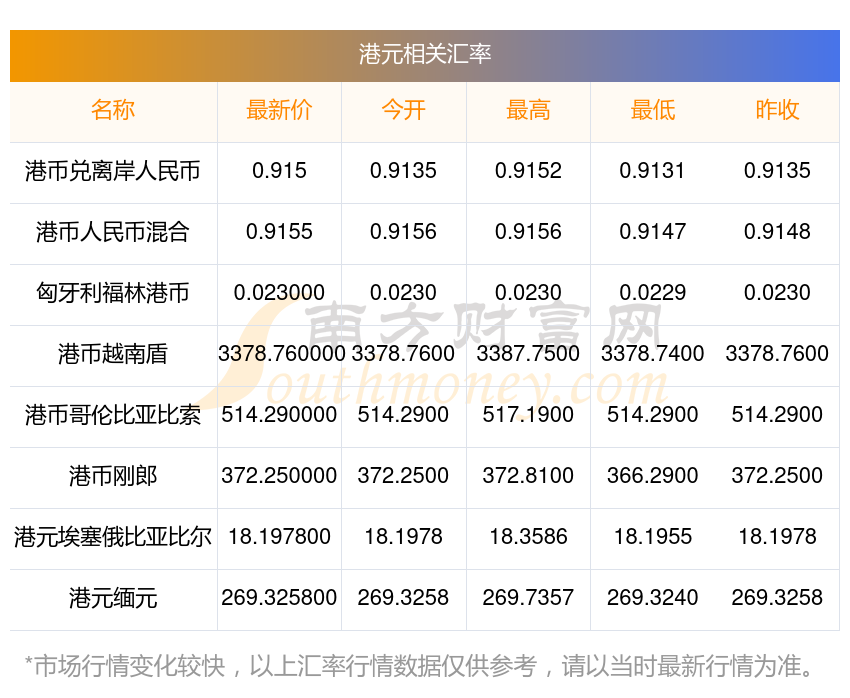Click the 今开 column header
Screen dimensions: 850x698
click(403, 110)
